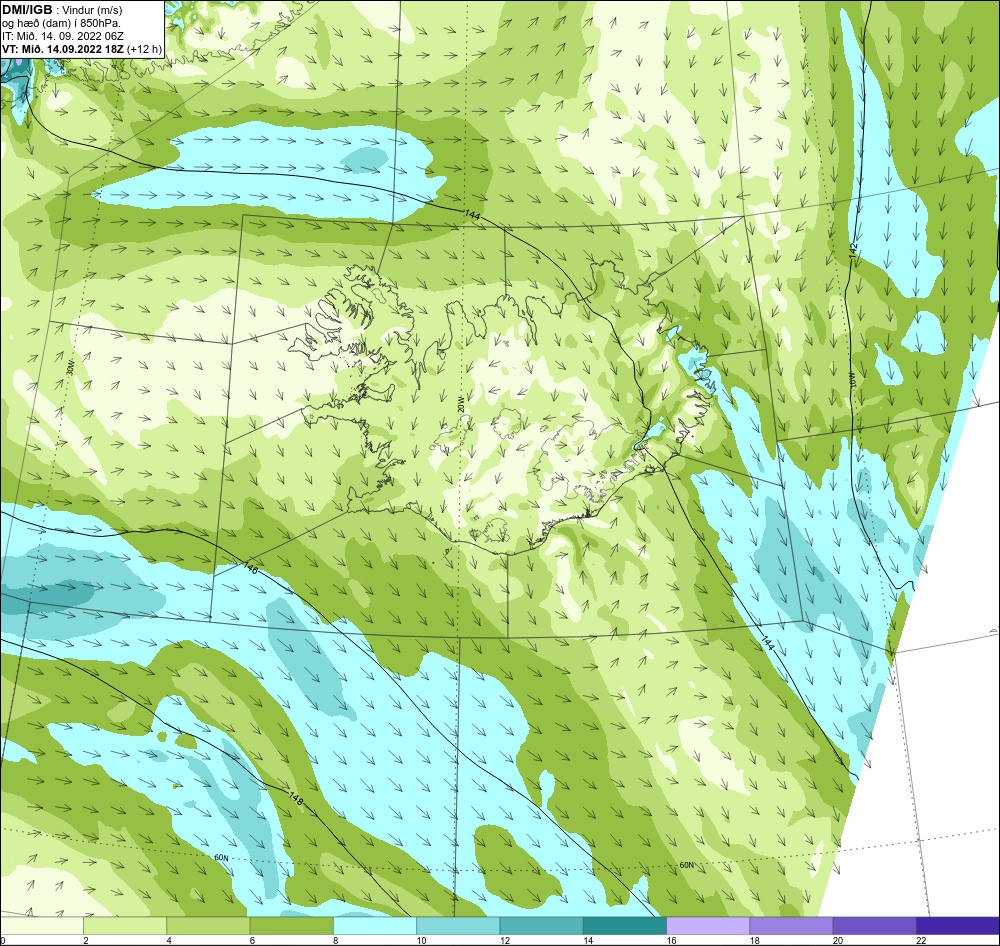1000x946 pixels.
Task: Click the legend tick value 6
Action: pos(252,940)
